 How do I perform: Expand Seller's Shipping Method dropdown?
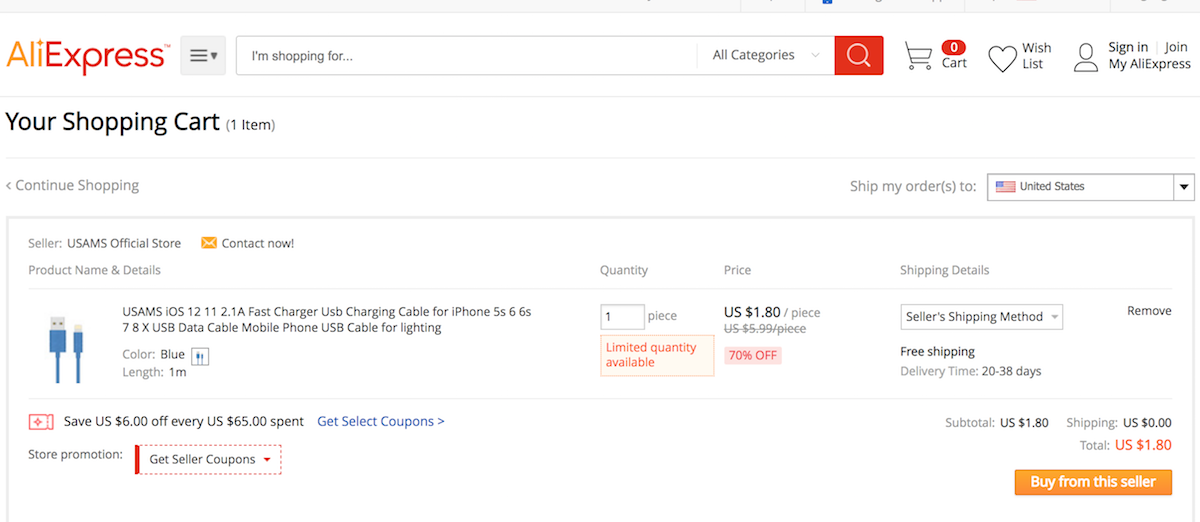pos(981,317)
